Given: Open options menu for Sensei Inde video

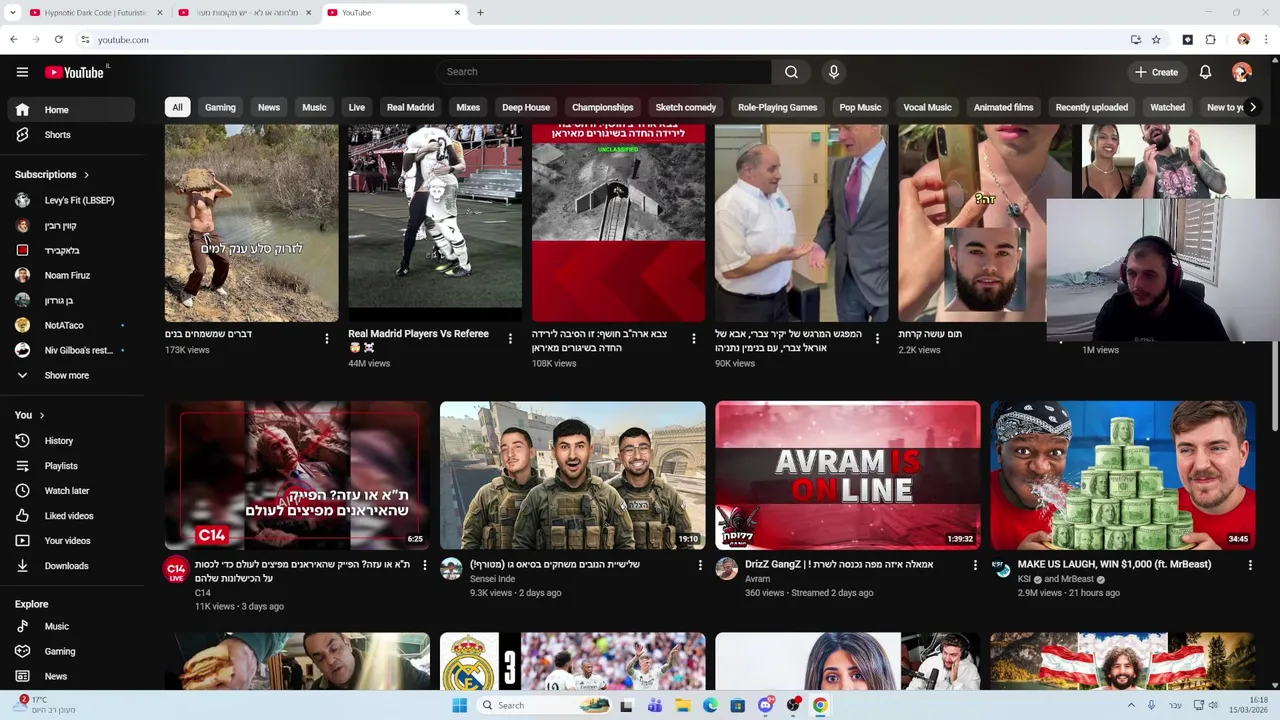Looking at the screenshot, I should click(x=700, y=565).
